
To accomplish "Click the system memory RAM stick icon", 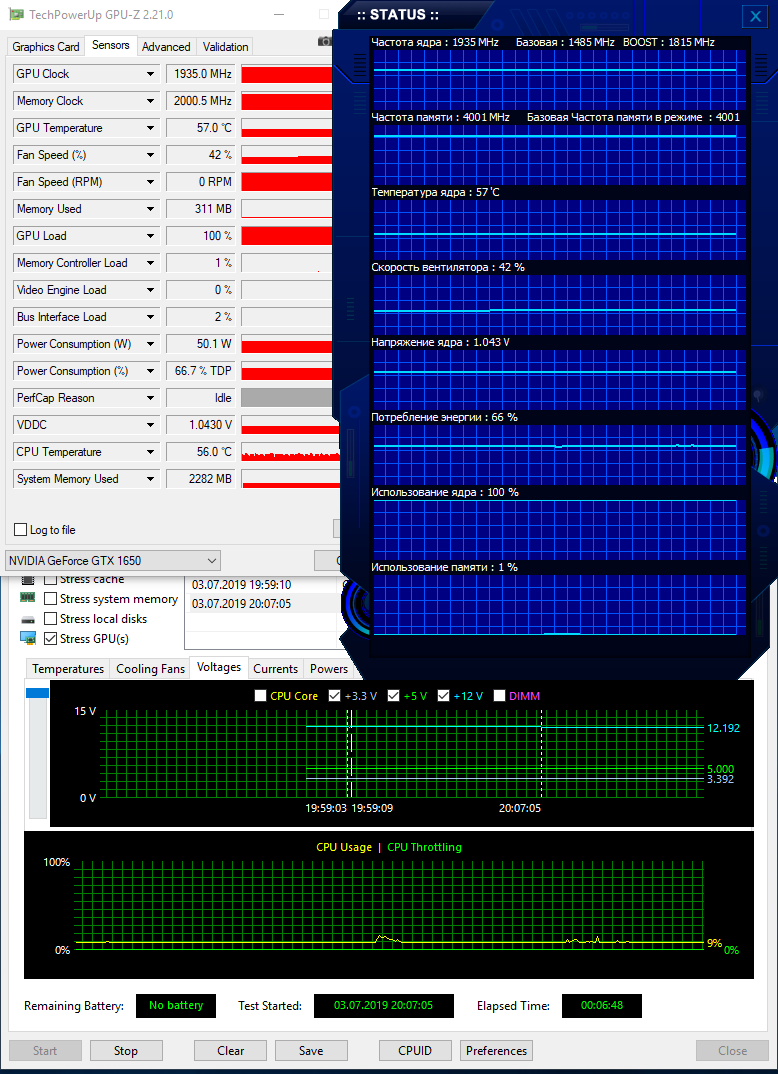I will click(27, 599).
